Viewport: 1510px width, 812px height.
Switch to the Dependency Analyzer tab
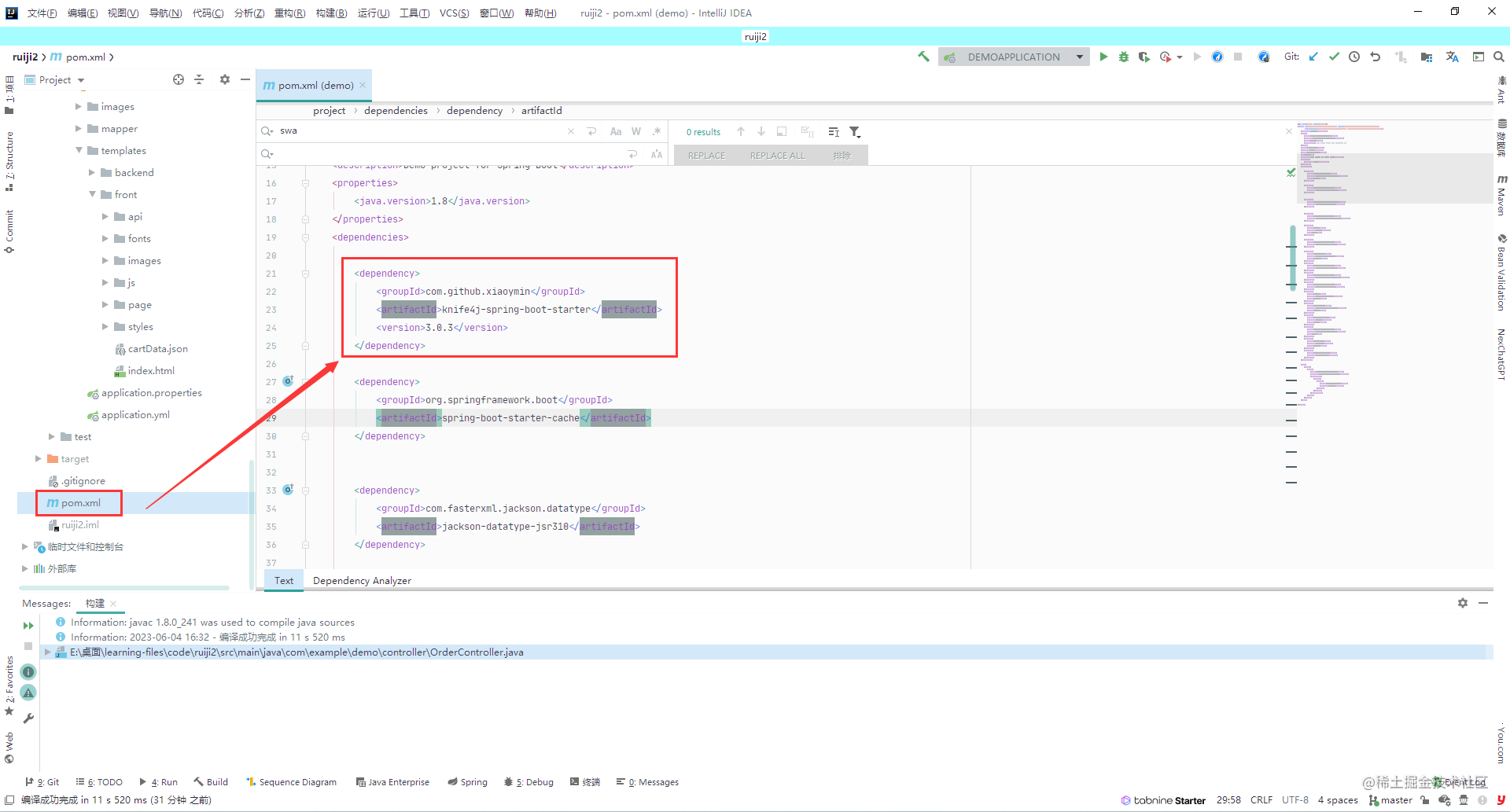click(361, 580)
